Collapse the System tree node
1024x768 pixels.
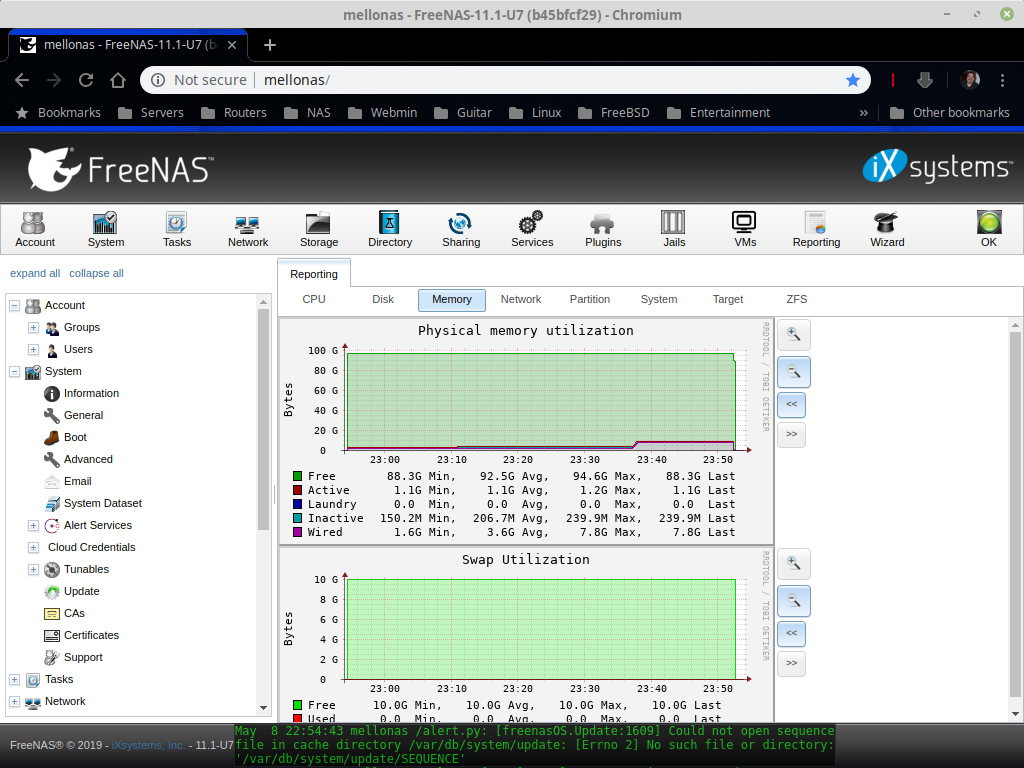coord(14,372)
